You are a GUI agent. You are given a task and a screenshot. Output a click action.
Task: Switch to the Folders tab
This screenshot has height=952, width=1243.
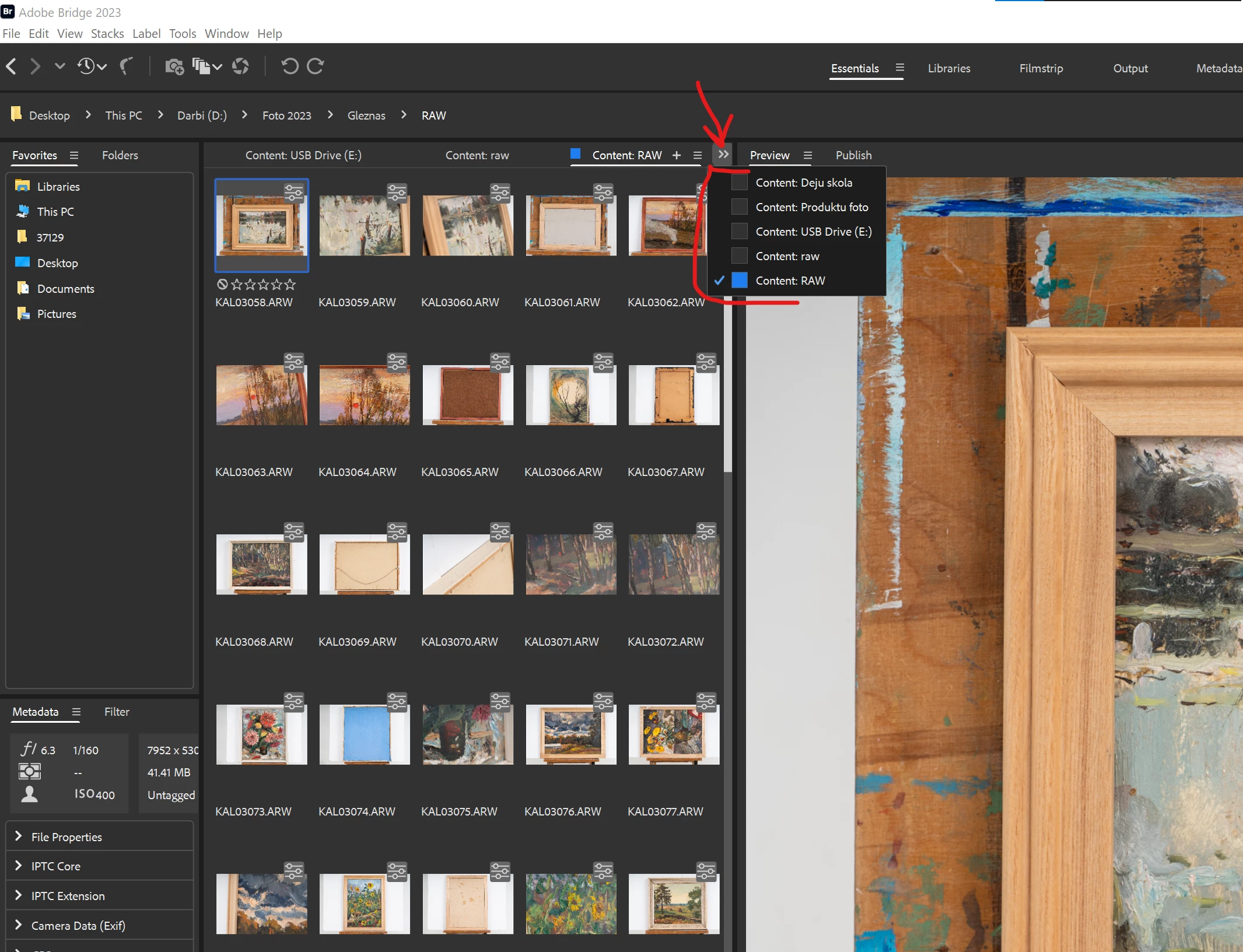(120, 155)
